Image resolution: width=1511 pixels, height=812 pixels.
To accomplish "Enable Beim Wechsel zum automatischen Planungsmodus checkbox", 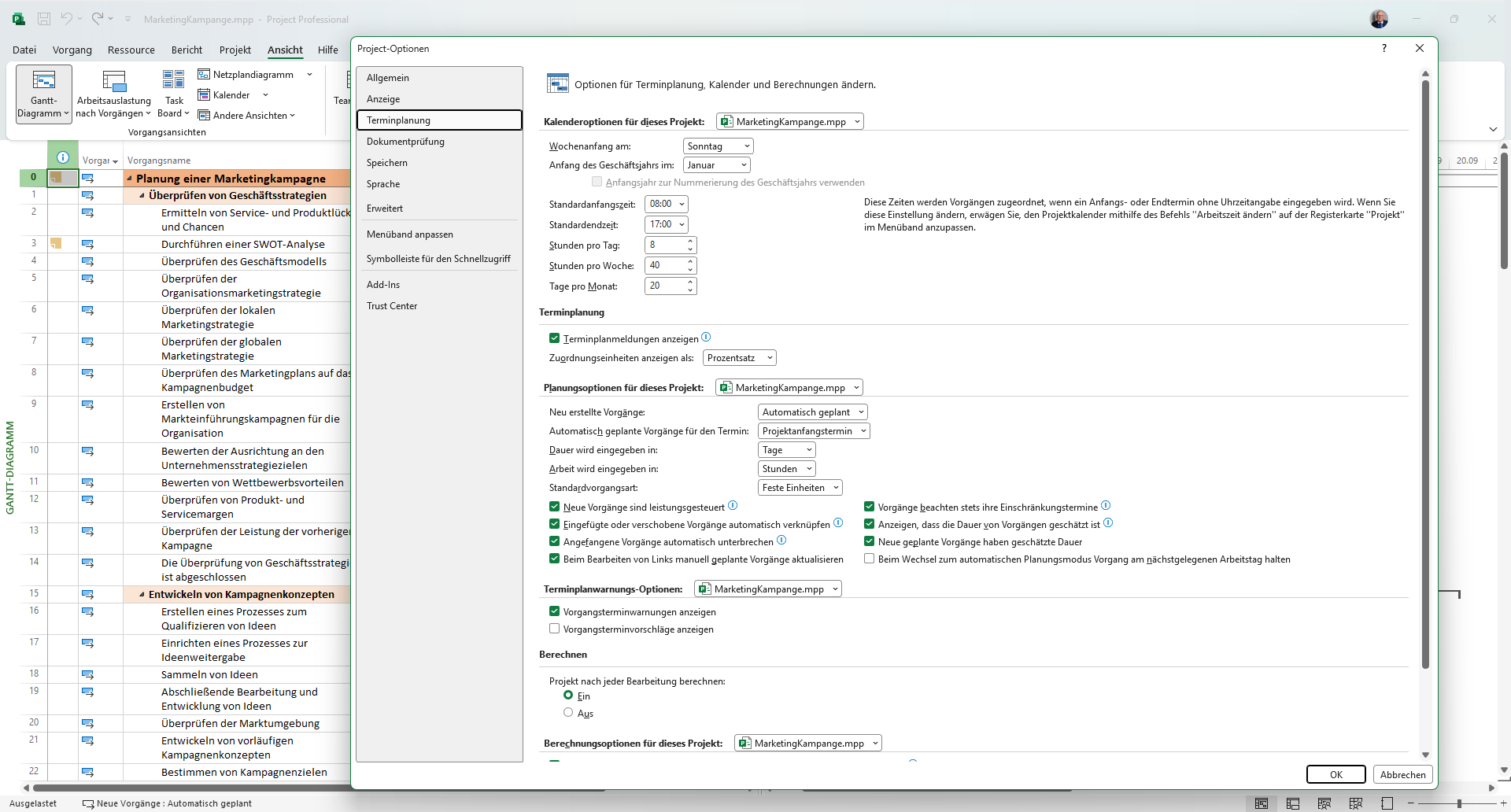I will [x=869, y=559].
